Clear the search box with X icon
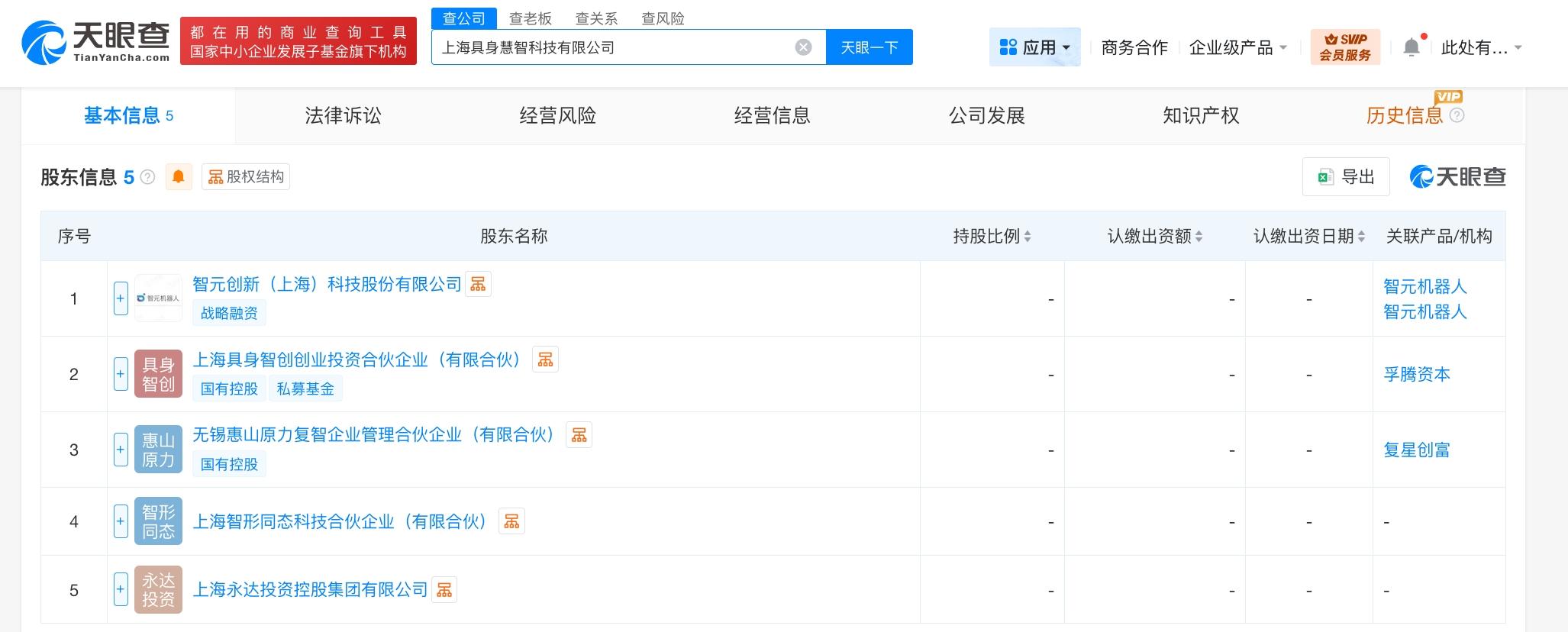Screen dimensions: 1568x632 point(803,47)
